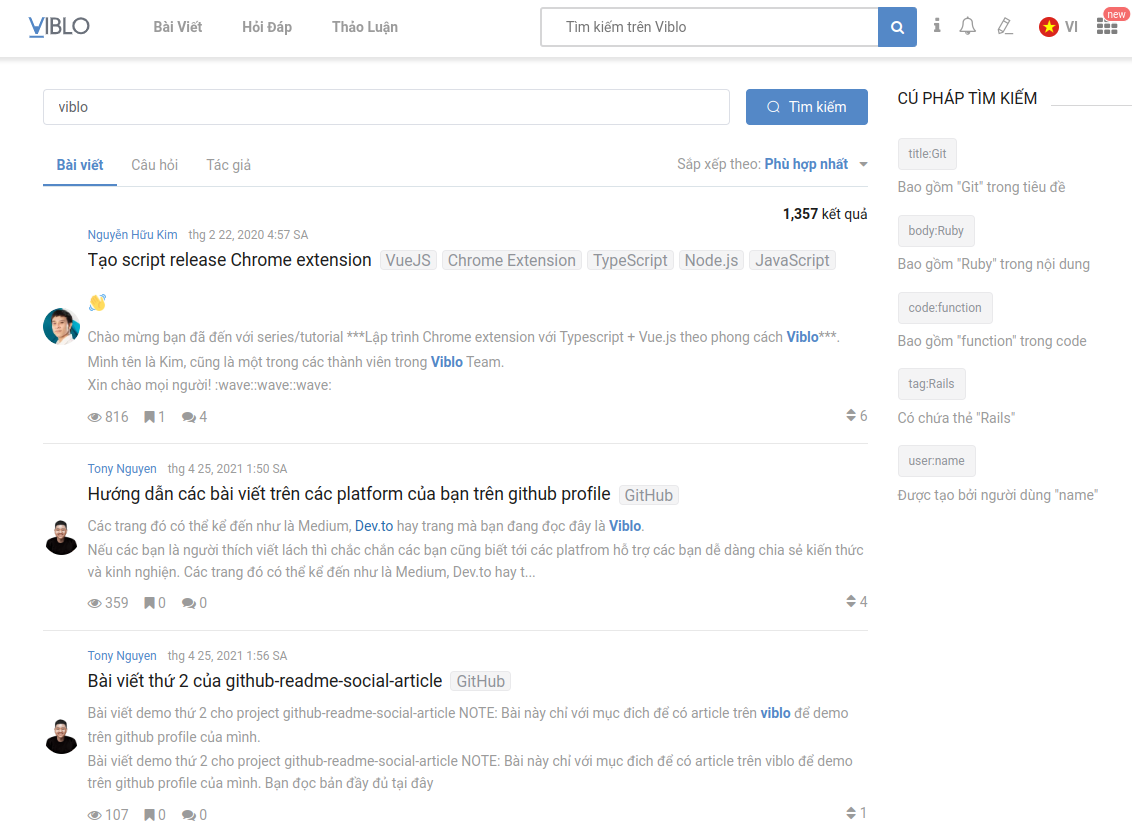Open the 'Thảo Luận' menu item
1132x833 pixels.
[x=364, y=27]
